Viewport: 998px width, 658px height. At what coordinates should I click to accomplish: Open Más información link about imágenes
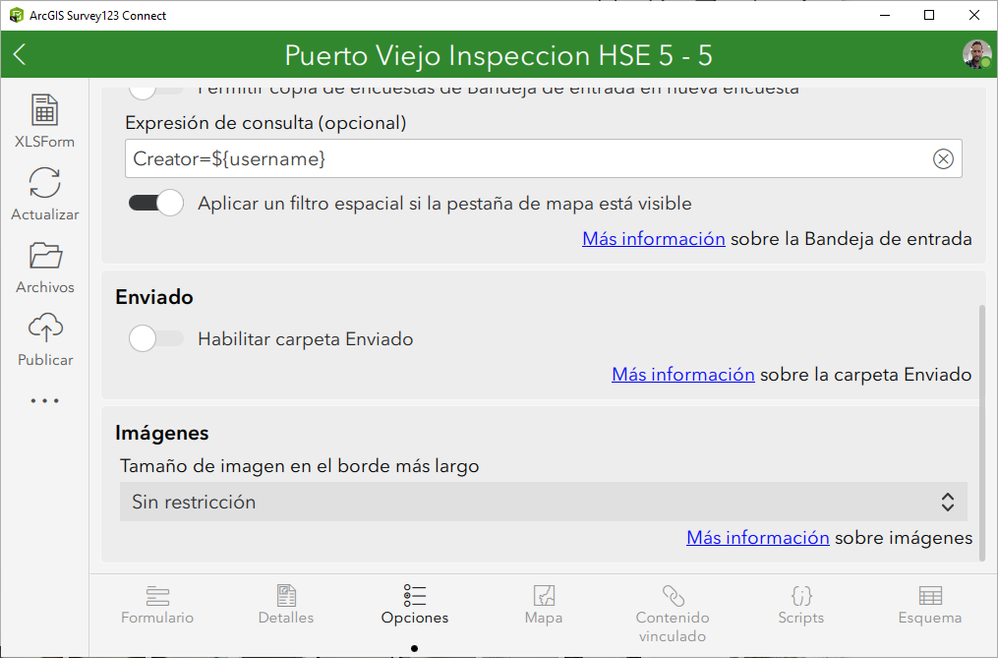tap(757, 538)
